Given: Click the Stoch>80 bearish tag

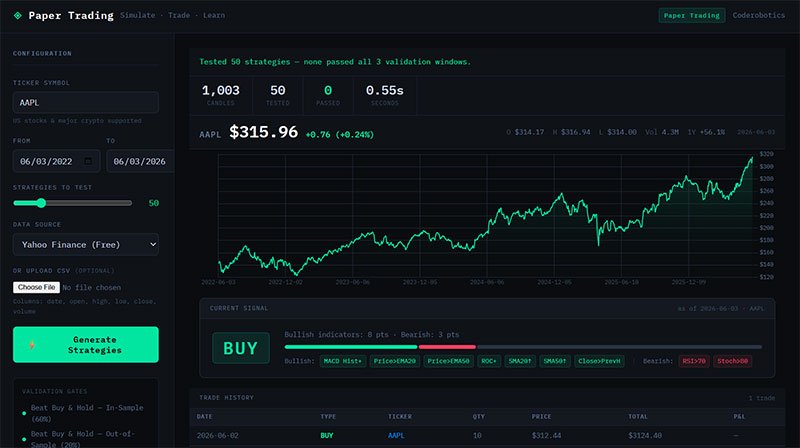Looking at the screenshot, I should tap(733, 361).
